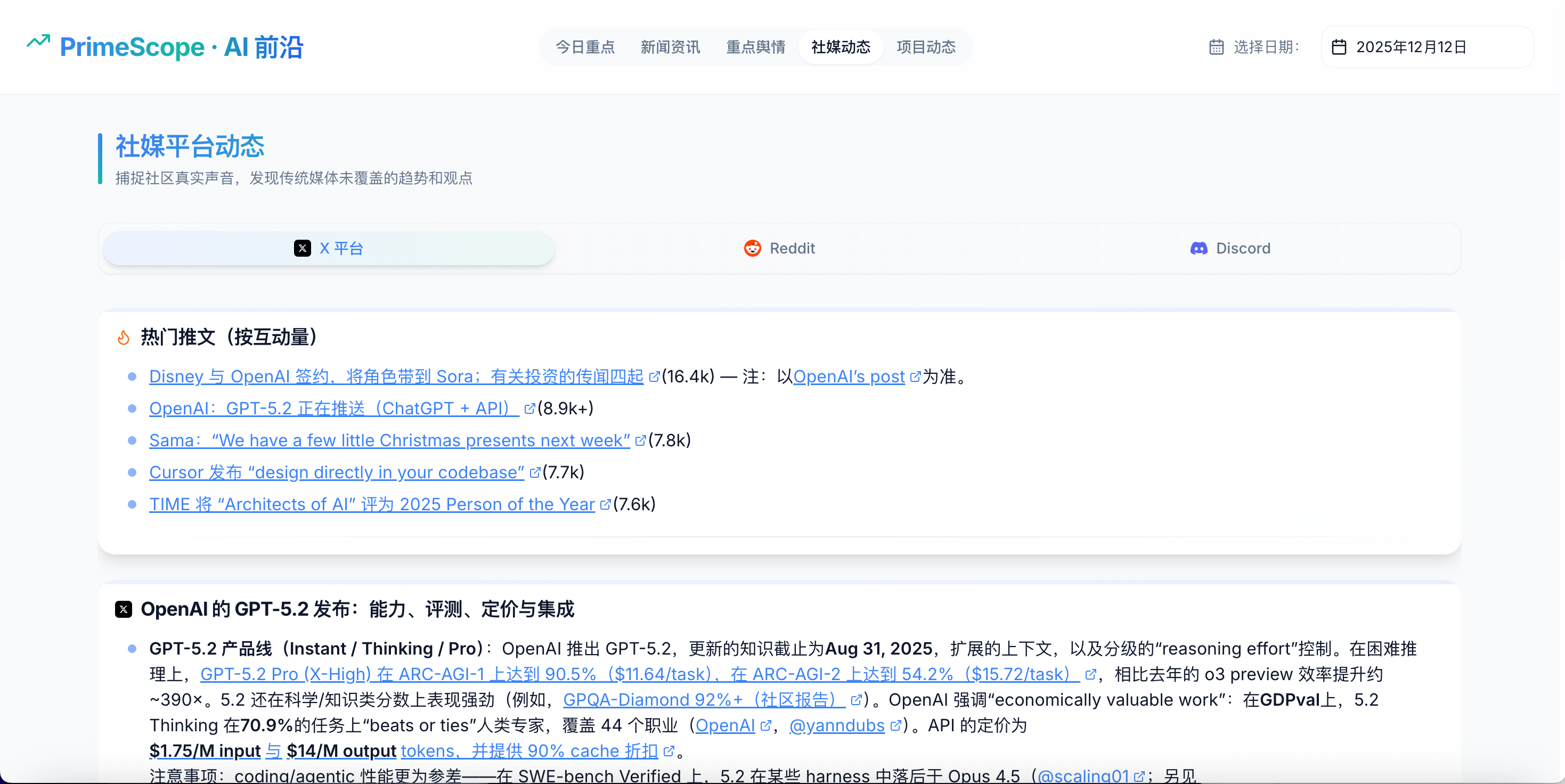
Task: Select the 重点舆情 tab
Action: [x=755, y=47]
